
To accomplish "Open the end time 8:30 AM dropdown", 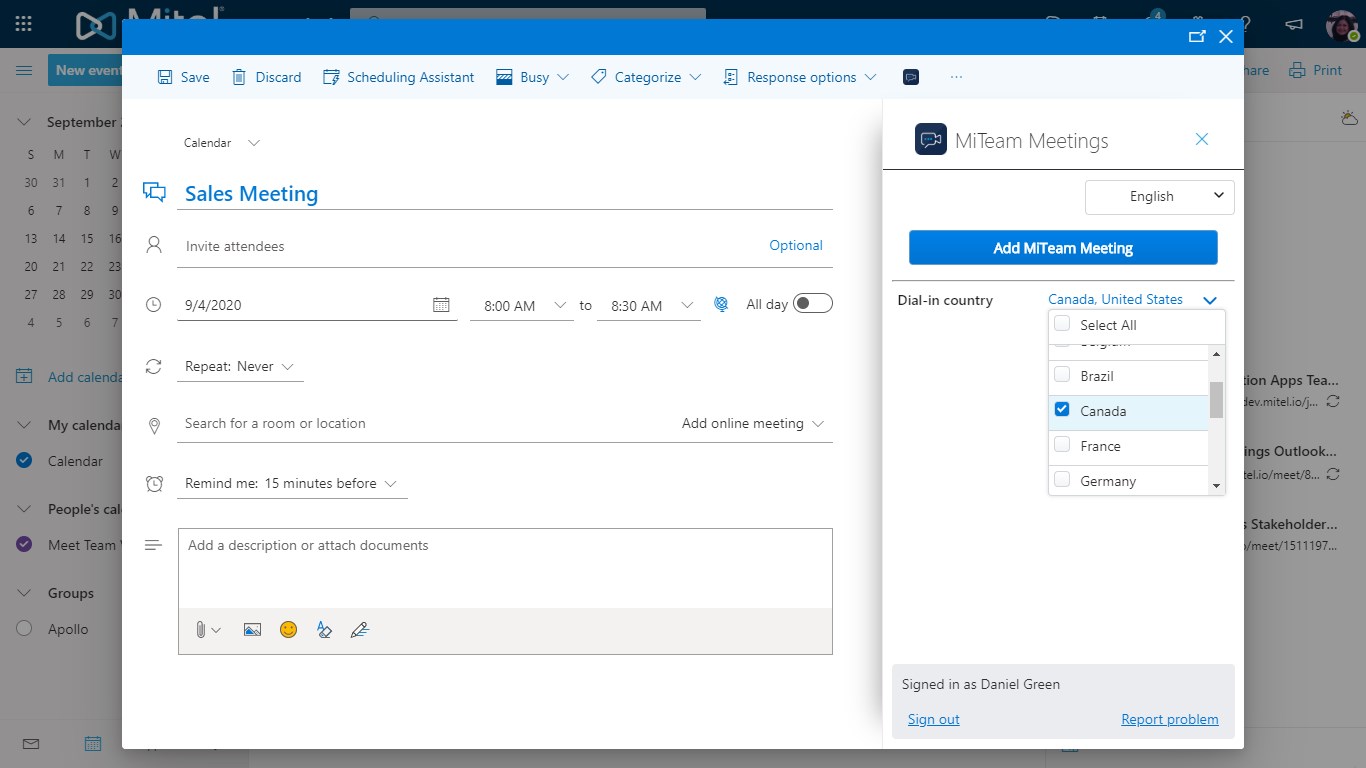I will 647,305.
